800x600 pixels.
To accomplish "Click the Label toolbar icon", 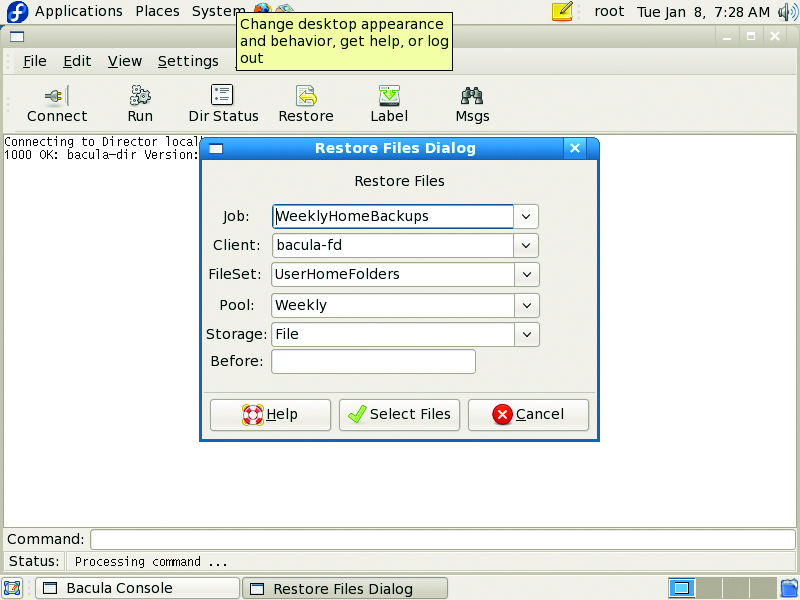I will tap(389, 97).
